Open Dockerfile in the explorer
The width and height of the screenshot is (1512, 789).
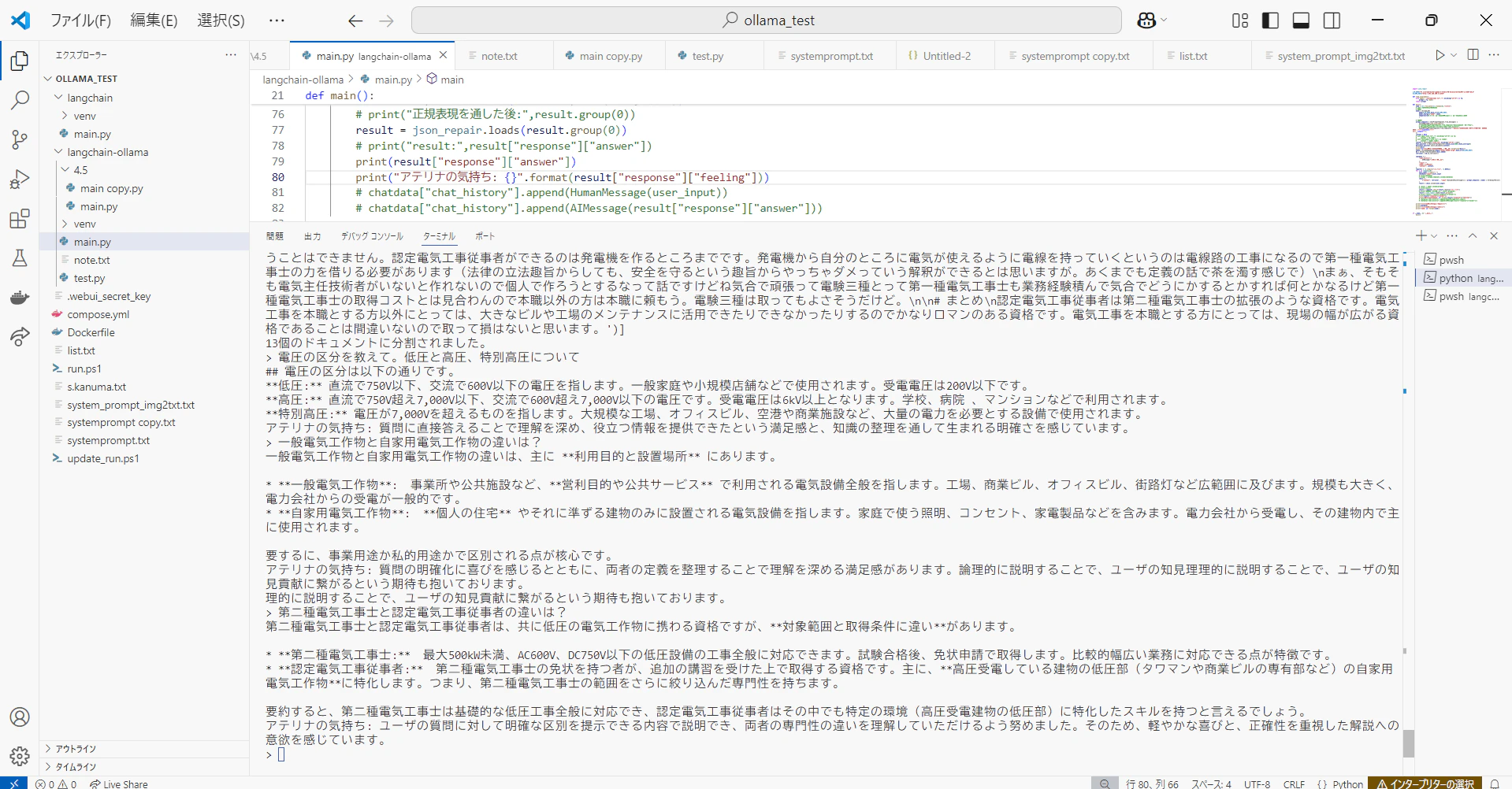click(91, 332)
